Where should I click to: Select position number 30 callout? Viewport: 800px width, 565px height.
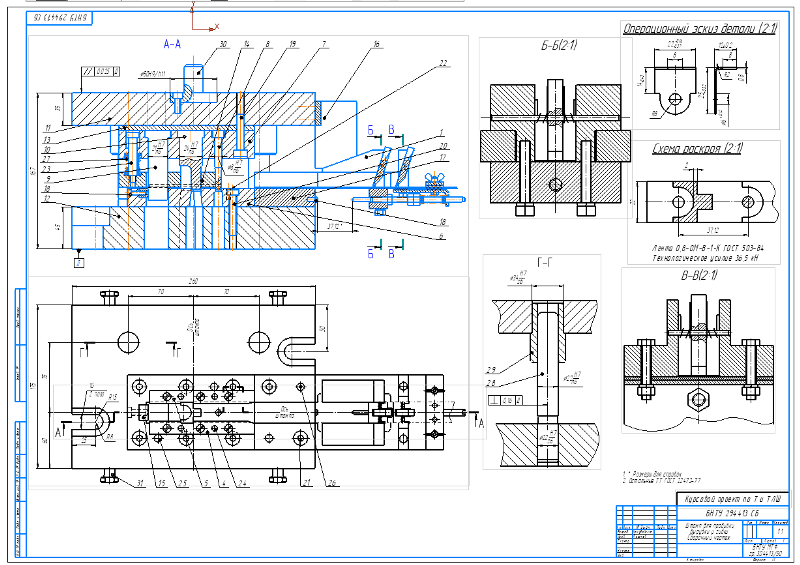[x=223, y=44]
